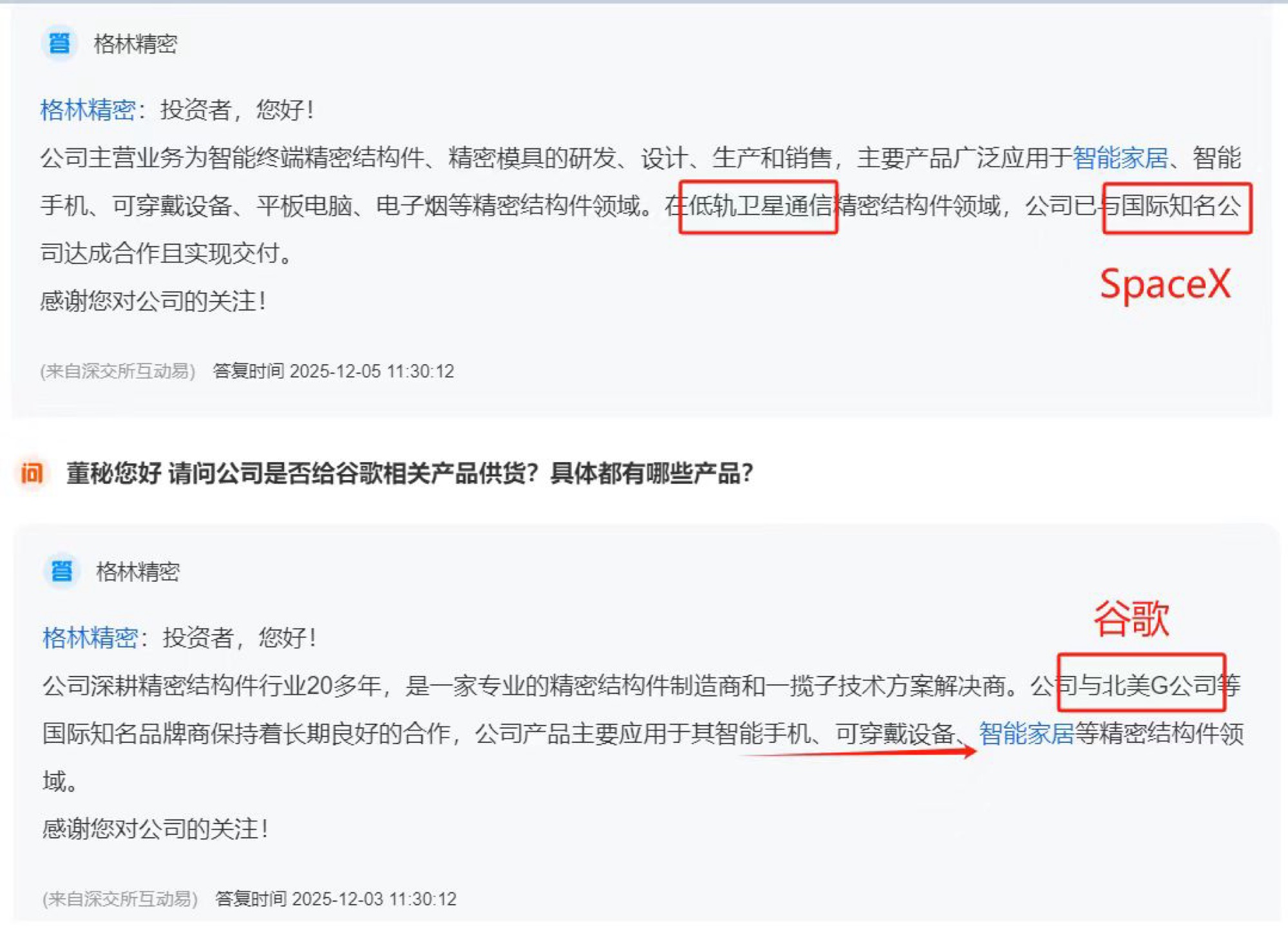1288x933 pixels.
Task: Click 来自深交所互动易 source under first reply
Action: 118,371
